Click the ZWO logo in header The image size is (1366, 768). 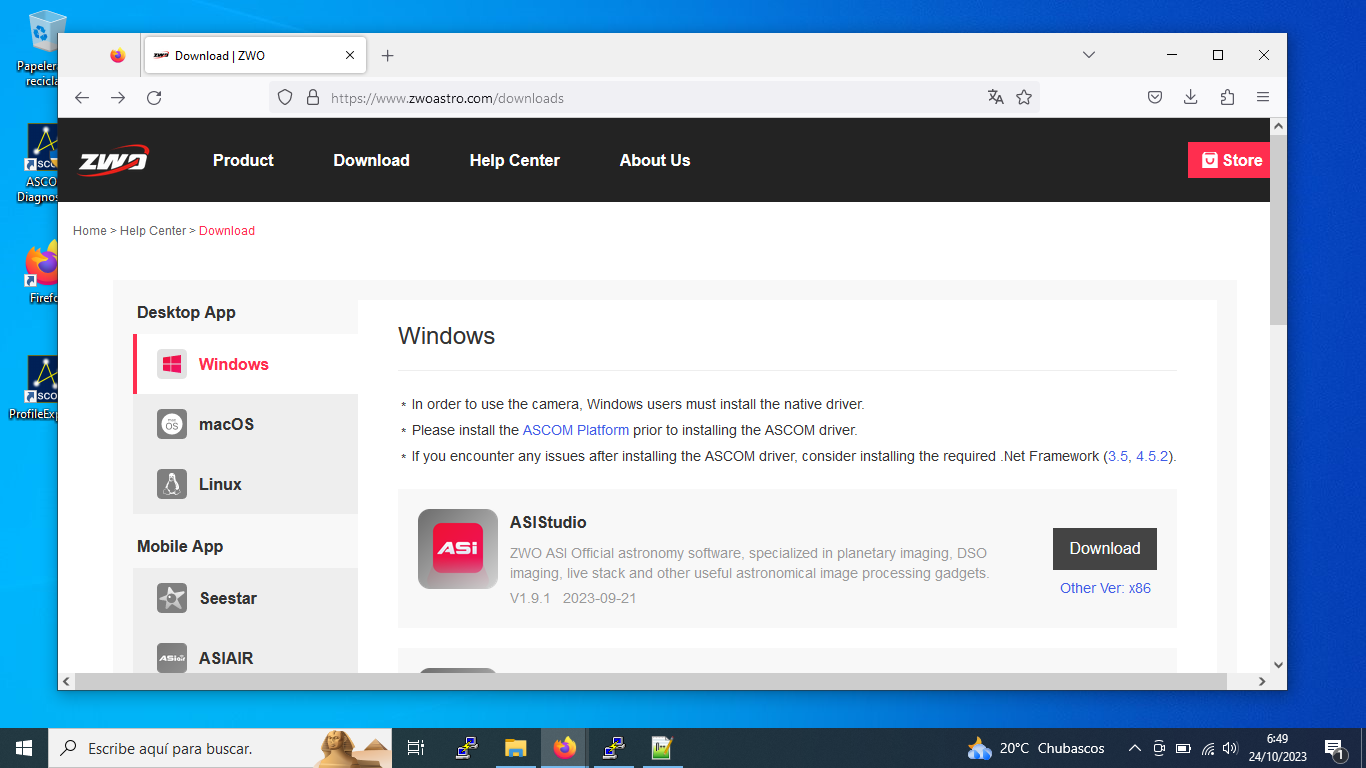pyautogui.click(x=113, y=160)
